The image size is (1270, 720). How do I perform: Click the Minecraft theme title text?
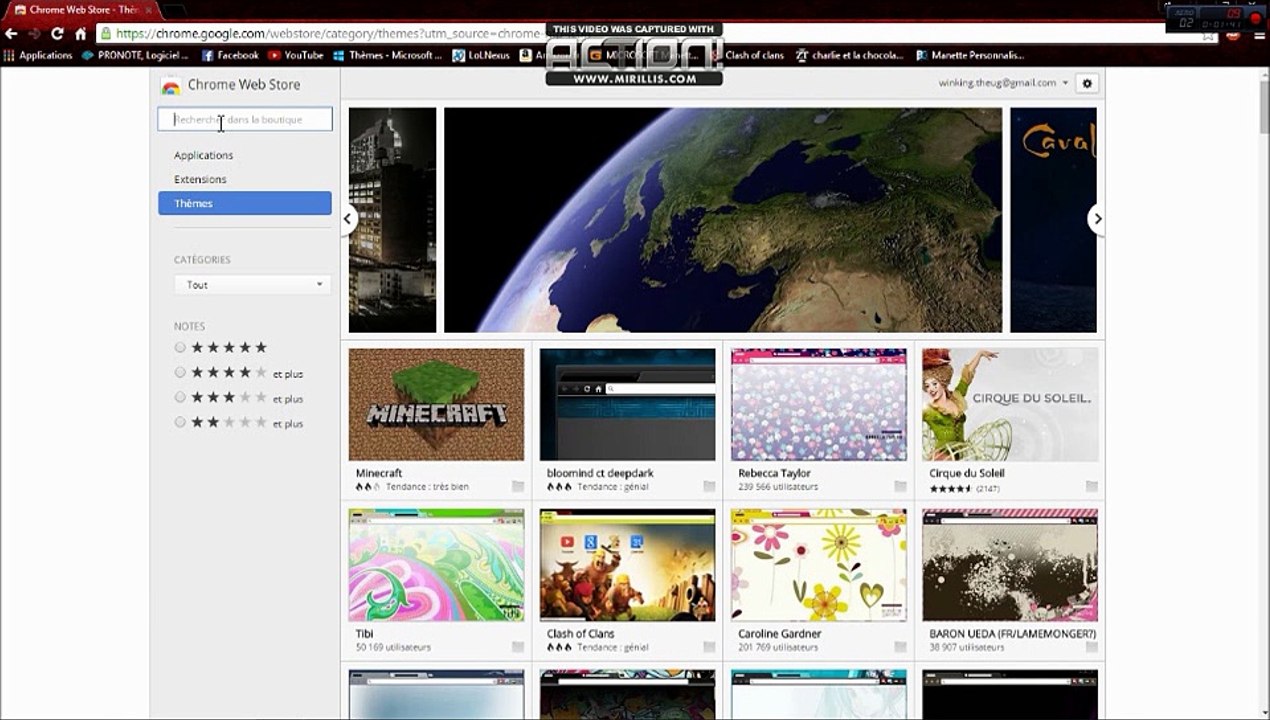tap(379, 473)
